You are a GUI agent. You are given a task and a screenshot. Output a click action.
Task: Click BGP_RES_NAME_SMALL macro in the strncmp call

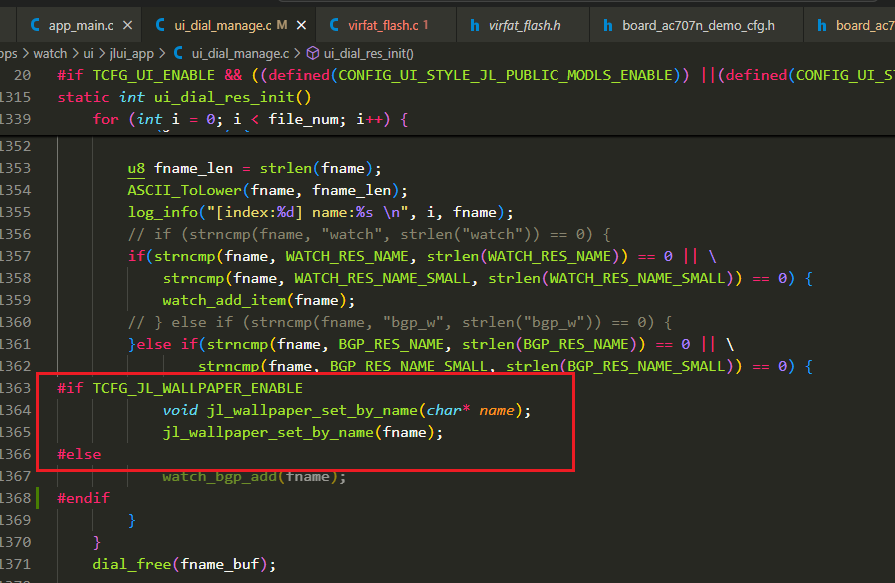pos(409,366)
